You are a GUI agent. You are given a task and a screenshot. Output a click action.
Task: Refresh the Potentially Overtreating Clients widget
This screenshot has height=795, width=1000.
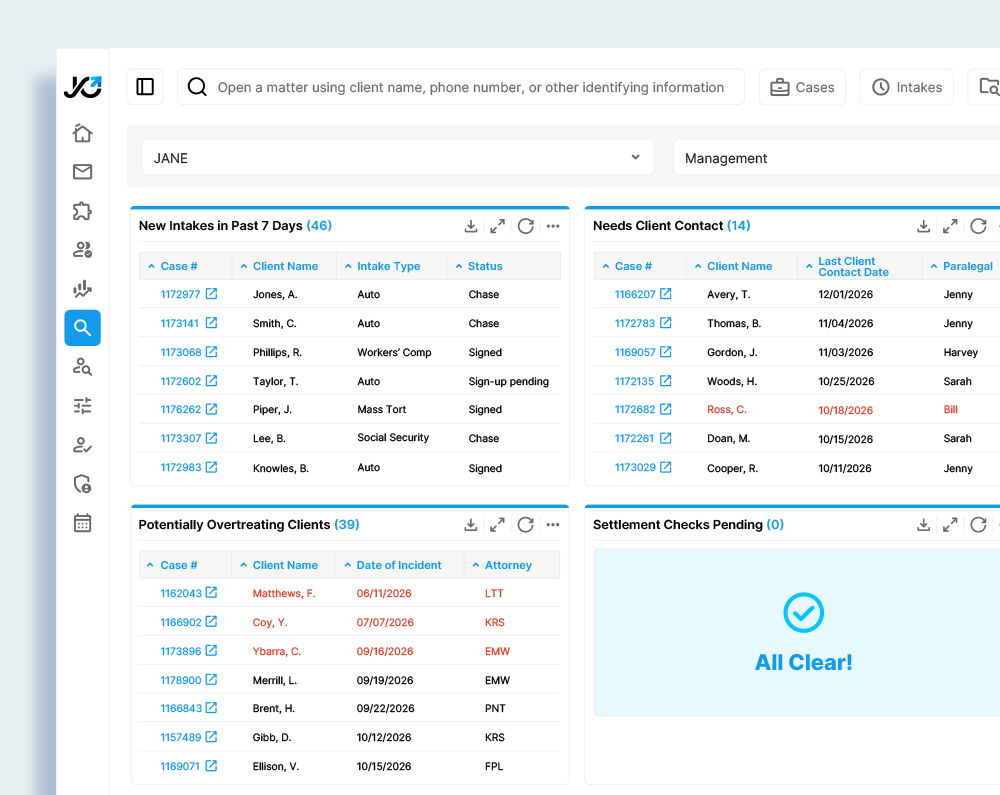pos(525,525)
